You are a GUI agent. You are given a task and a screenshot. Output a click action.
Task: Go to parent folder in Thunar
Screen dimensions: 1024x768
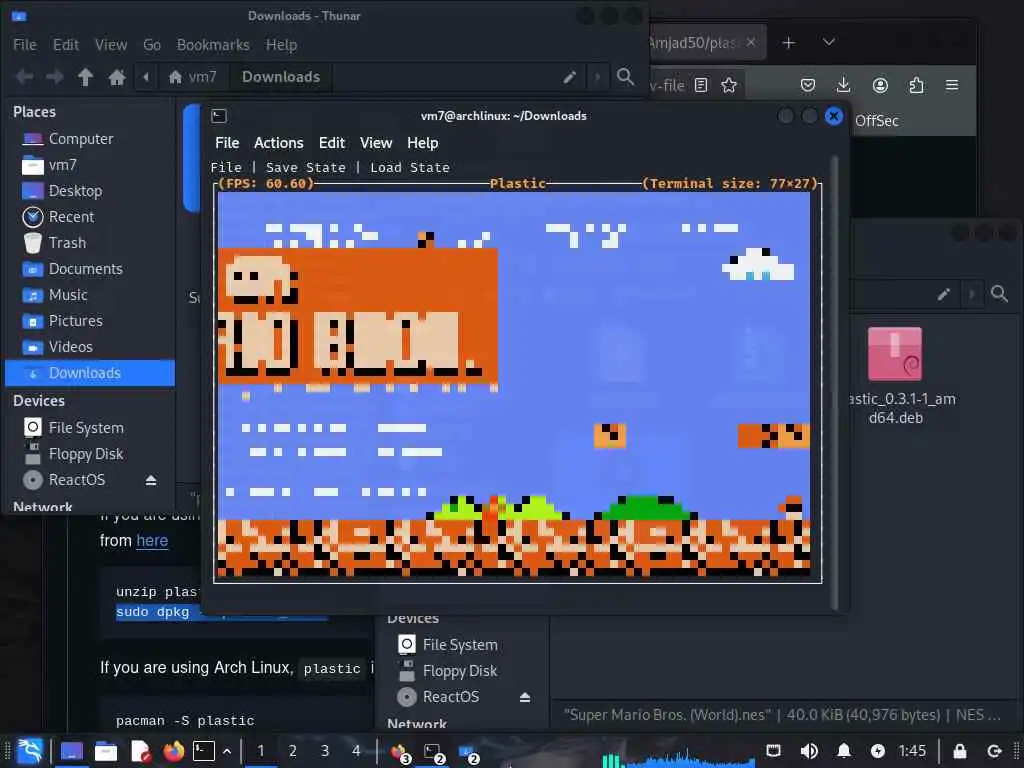86,77
